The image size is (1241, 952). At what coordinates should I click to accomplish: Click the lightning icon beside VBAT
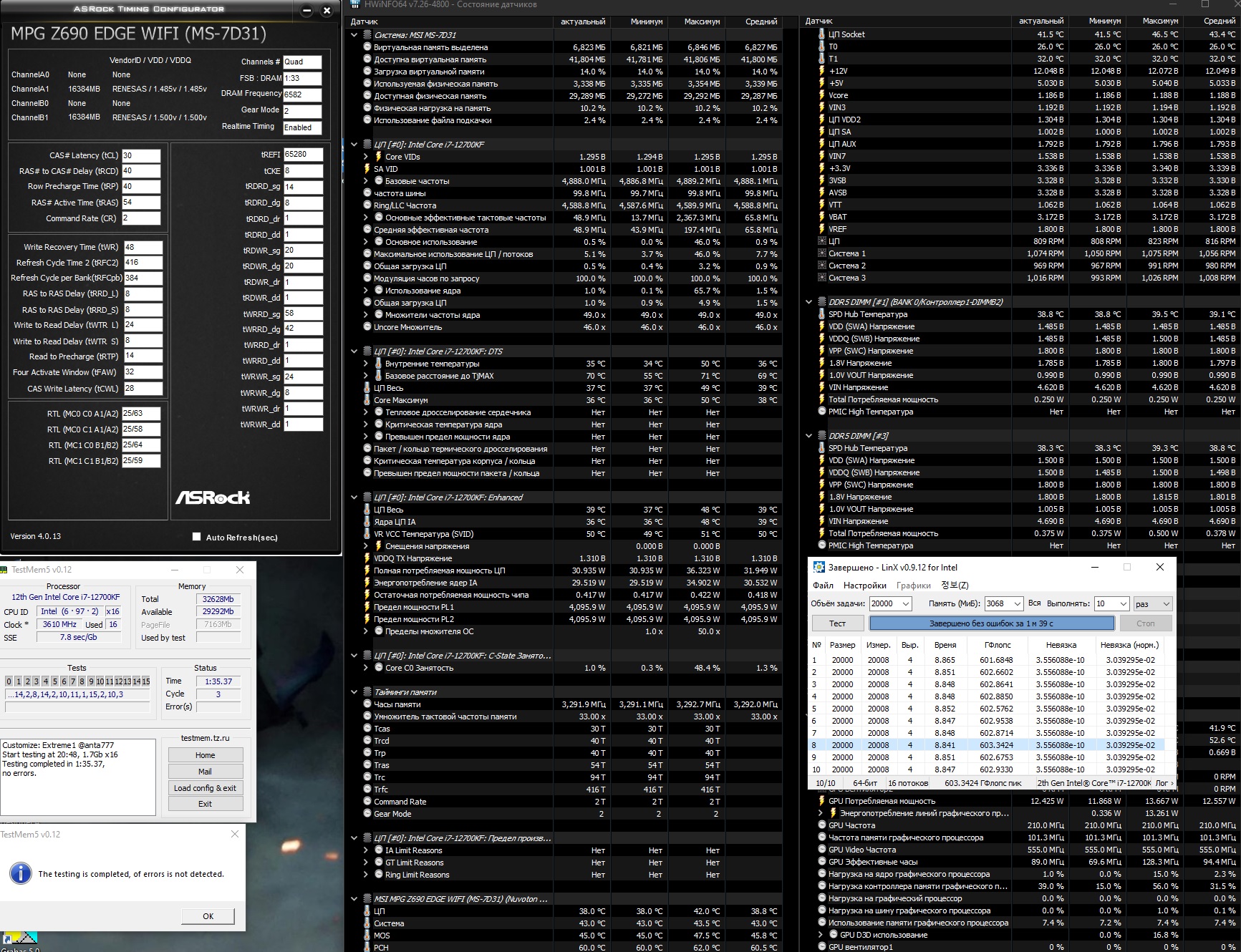821,217
